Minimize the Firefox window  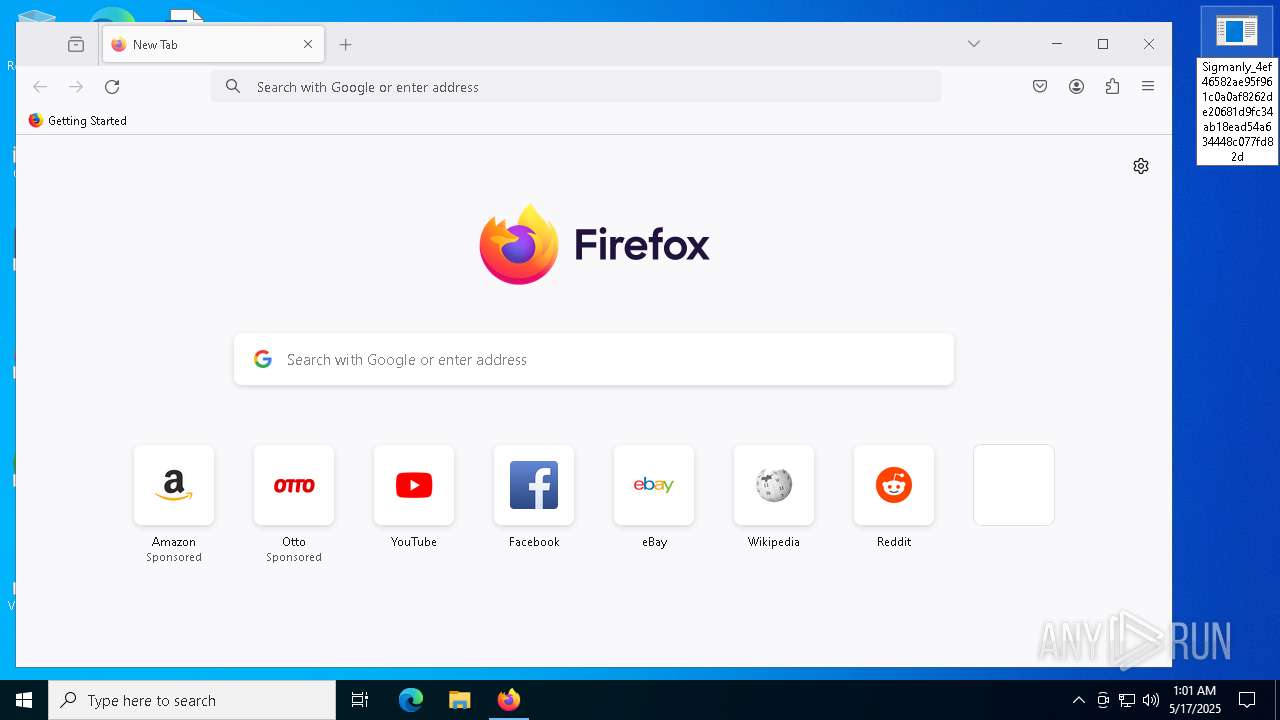[x=1057, y=44]
